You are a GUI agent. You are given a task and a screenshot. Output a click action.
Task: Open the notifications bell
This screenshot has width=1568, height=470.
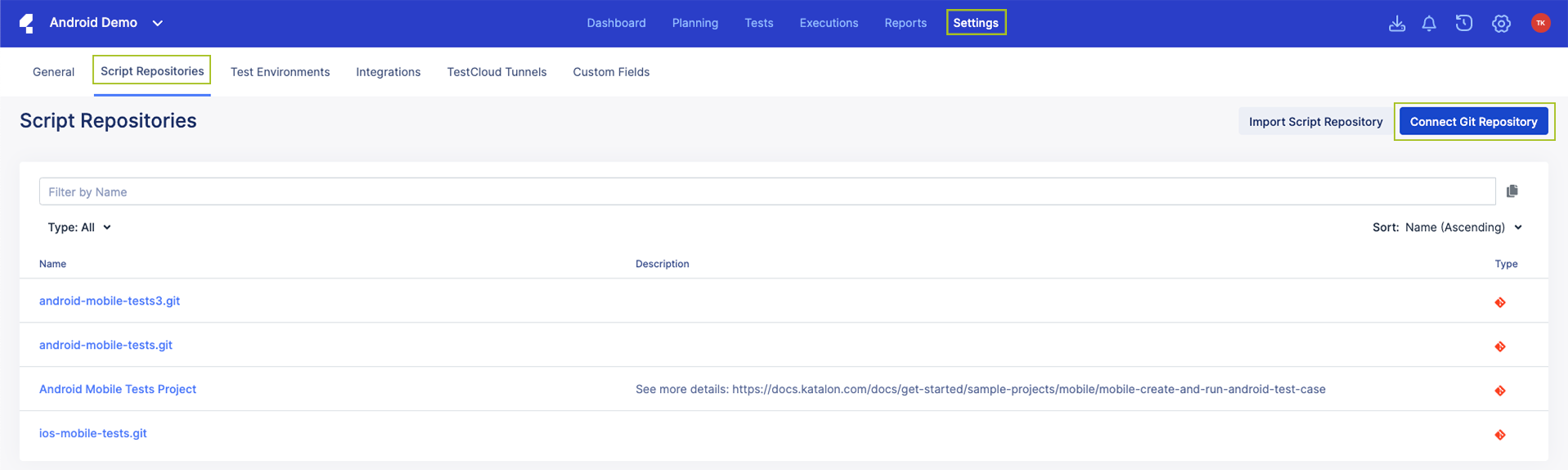[1428, 24]
